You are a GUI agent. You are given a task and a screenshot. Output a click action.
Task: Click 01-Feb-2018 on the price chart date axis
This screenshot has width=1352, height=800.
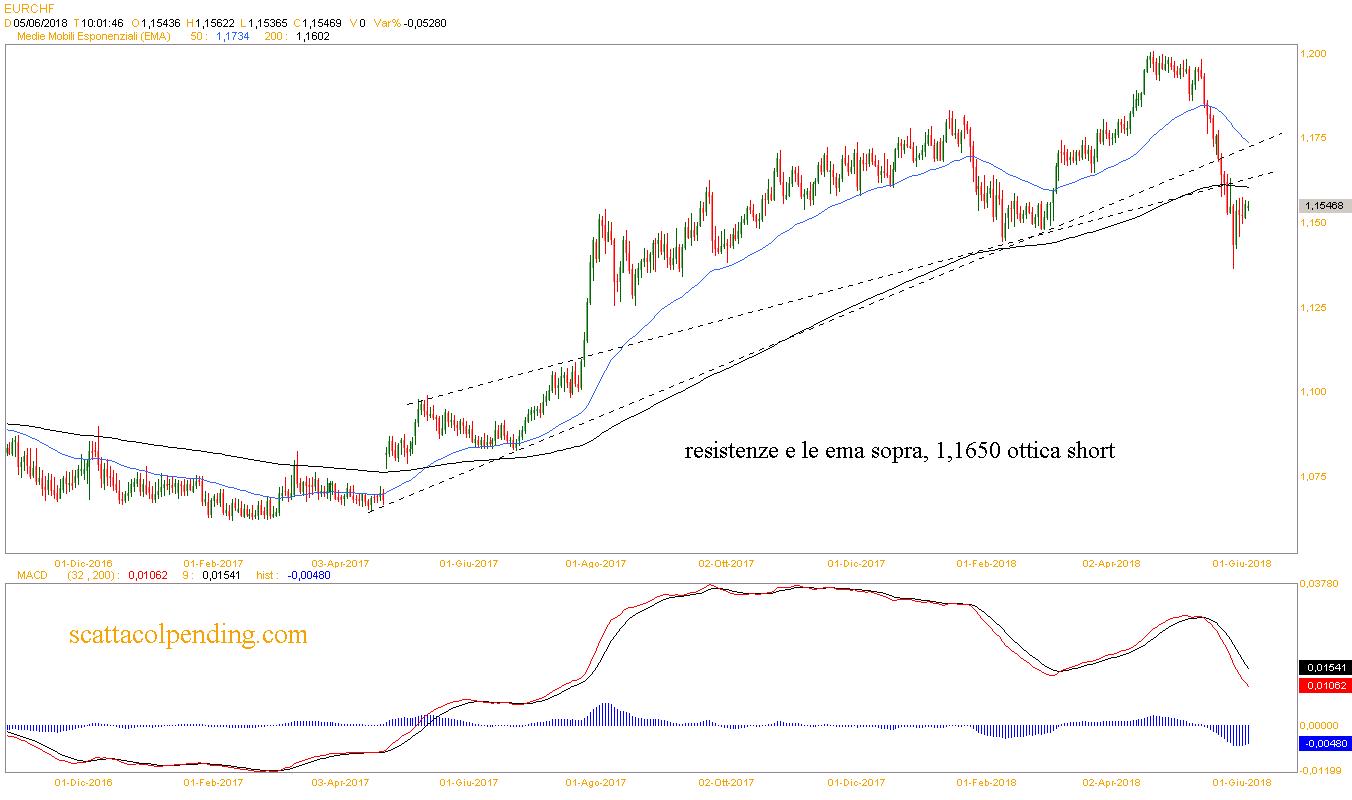(x=986, y=563)
